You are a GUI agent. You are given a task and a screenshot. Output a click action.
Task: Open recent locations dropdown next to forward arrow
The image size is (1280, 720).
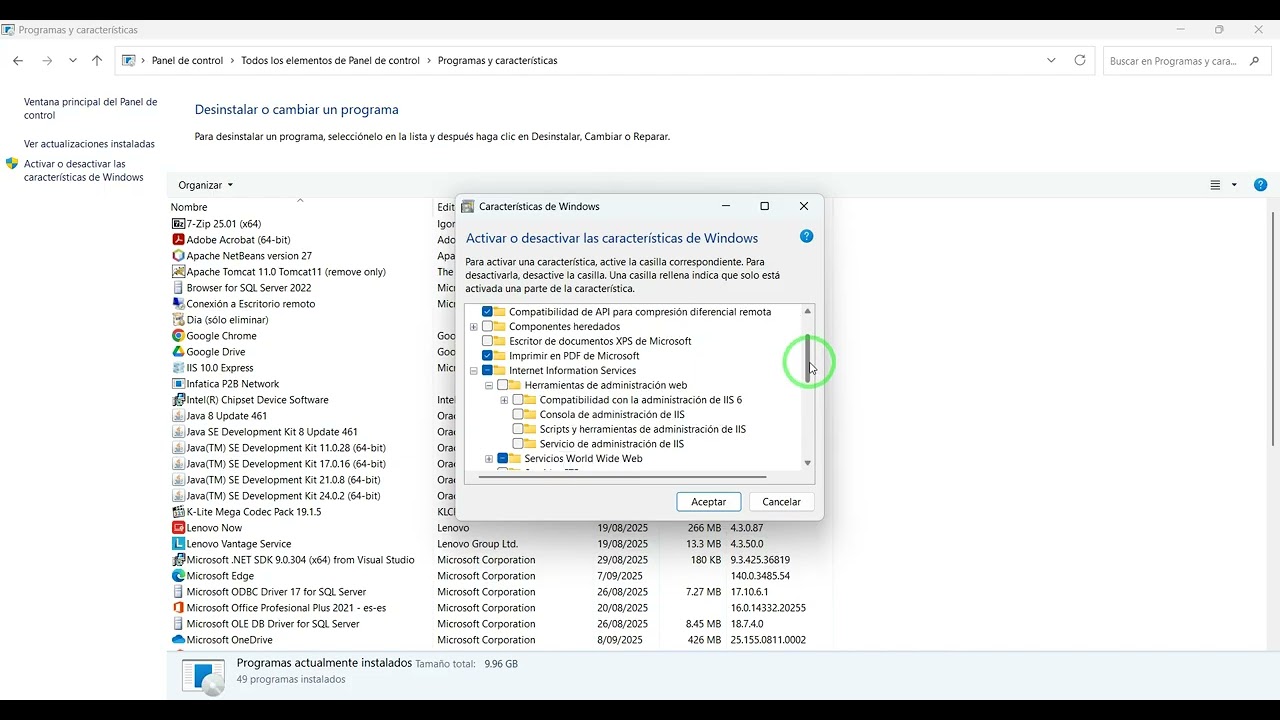(73, 60)
